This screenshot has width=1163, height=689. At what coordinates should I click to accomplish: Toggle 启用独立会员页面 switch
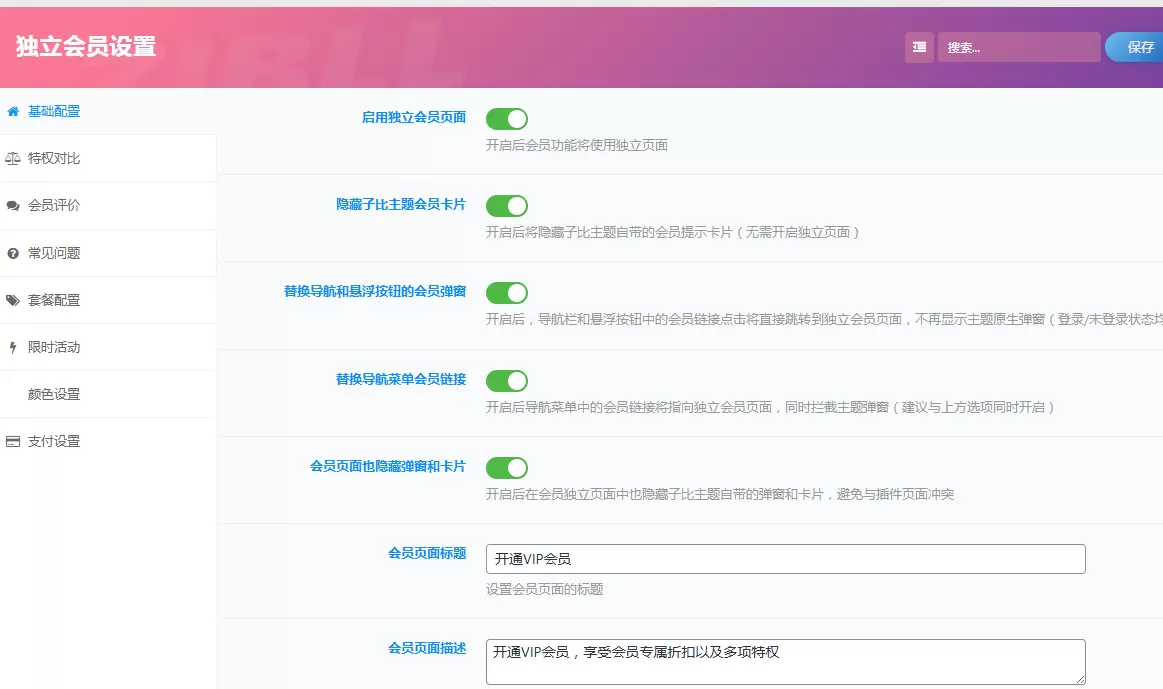(x=507, y=119)
